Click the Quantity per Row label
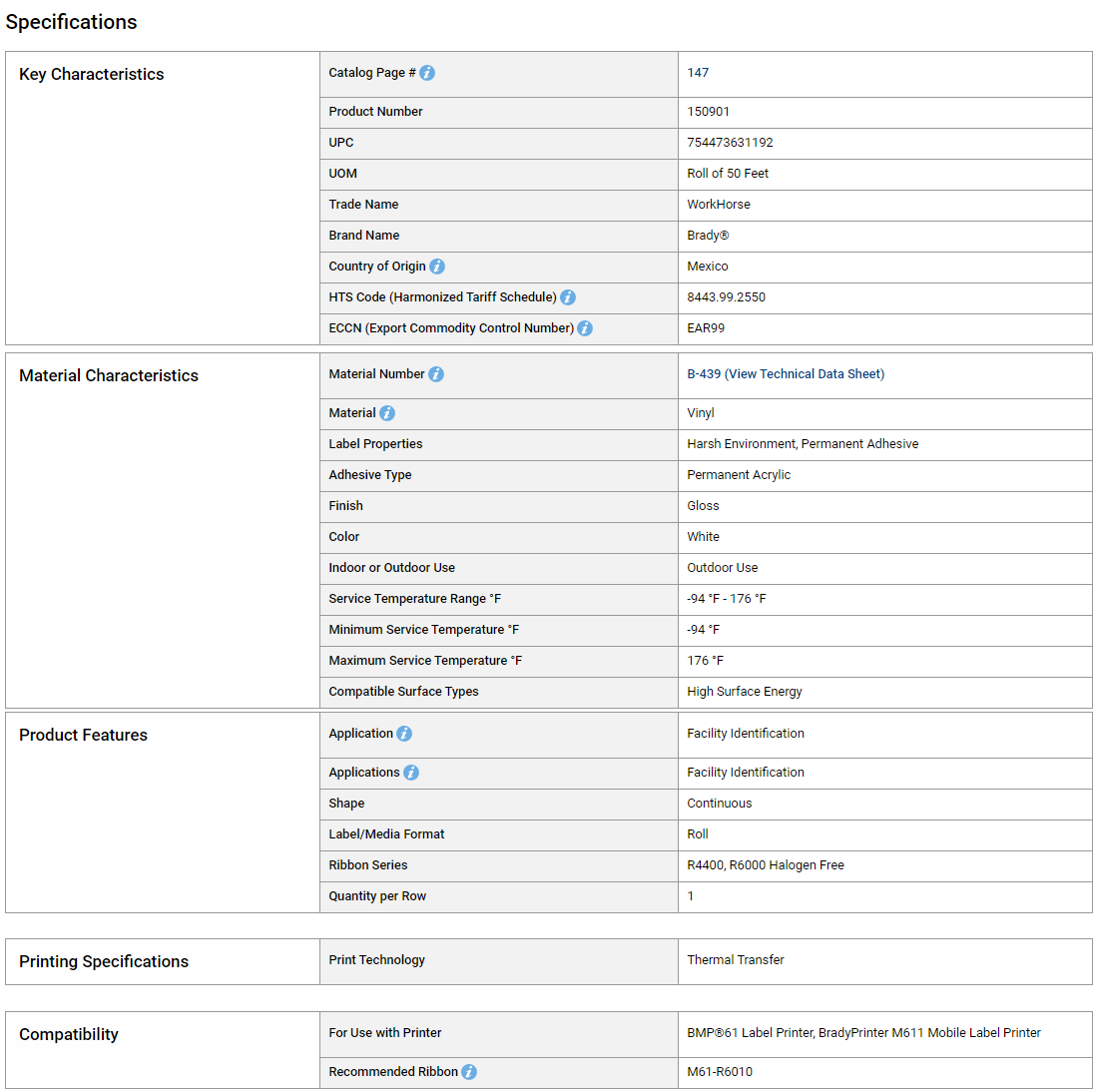 click(x=377, y=896)
